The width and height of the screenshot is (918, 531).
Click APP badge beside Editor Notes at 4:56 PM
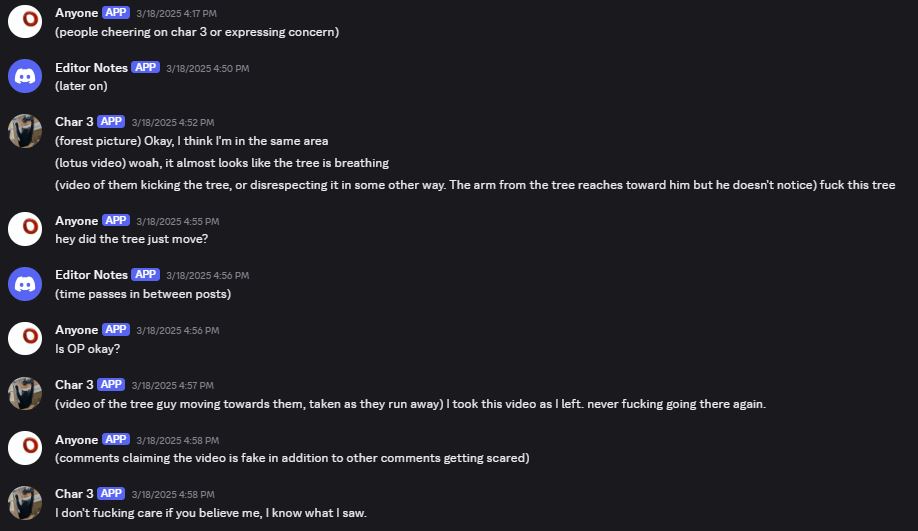pyautogui.click(x=145, y=274)
